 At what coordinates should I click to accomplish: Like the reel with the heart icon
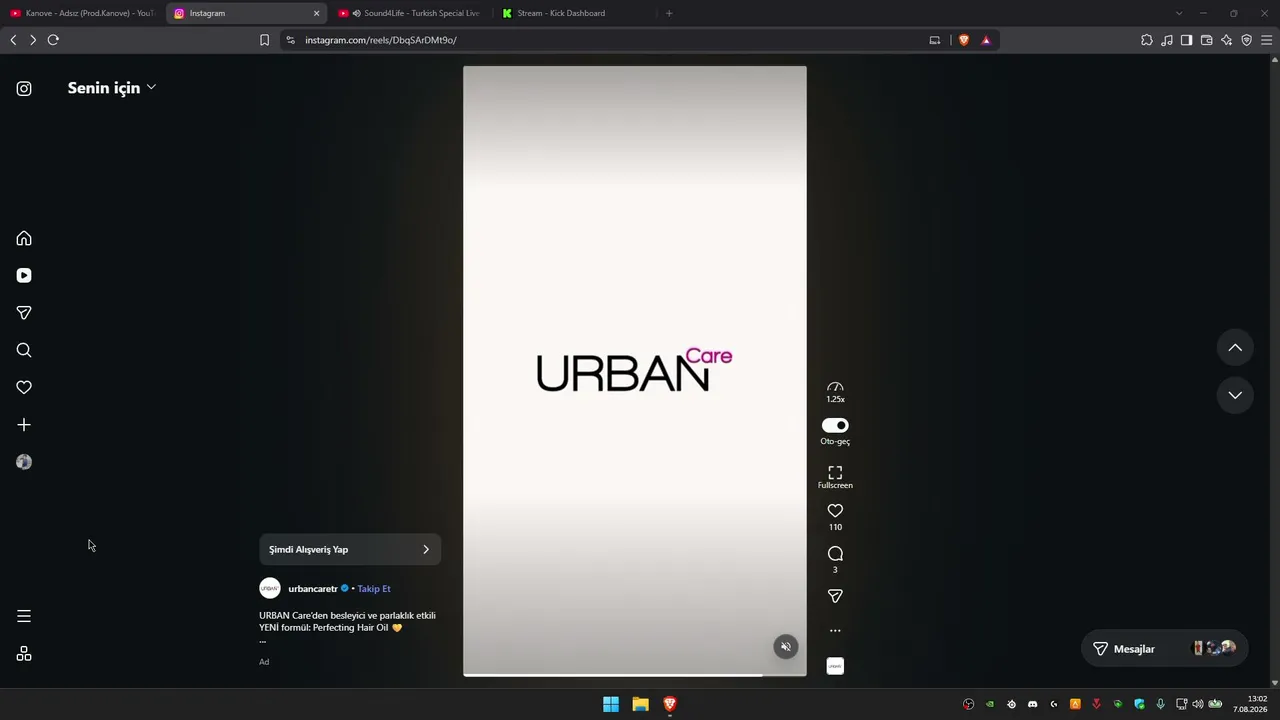click(x=835, y=511)
